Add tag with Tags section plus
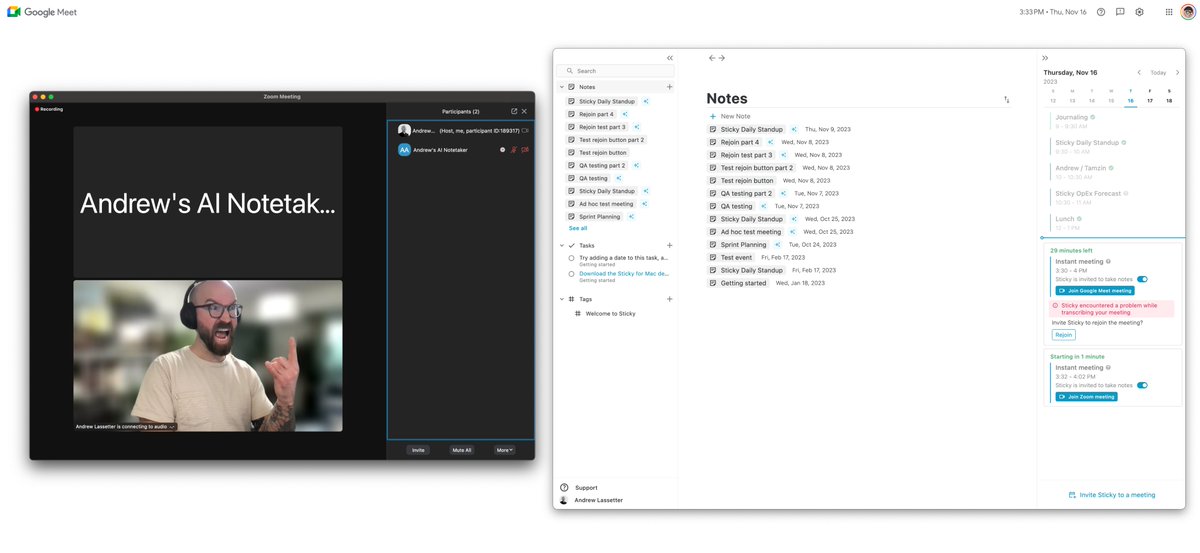The height and width of the screenshot is (553, 1200). (669, 299)
